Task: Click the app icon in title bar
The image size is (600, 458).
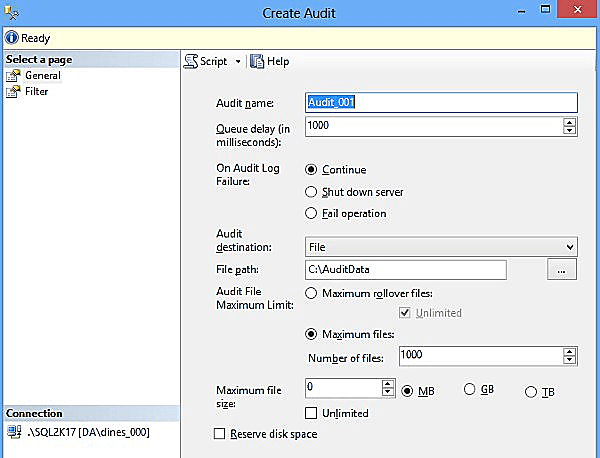Action: click(x=11, y=13)
